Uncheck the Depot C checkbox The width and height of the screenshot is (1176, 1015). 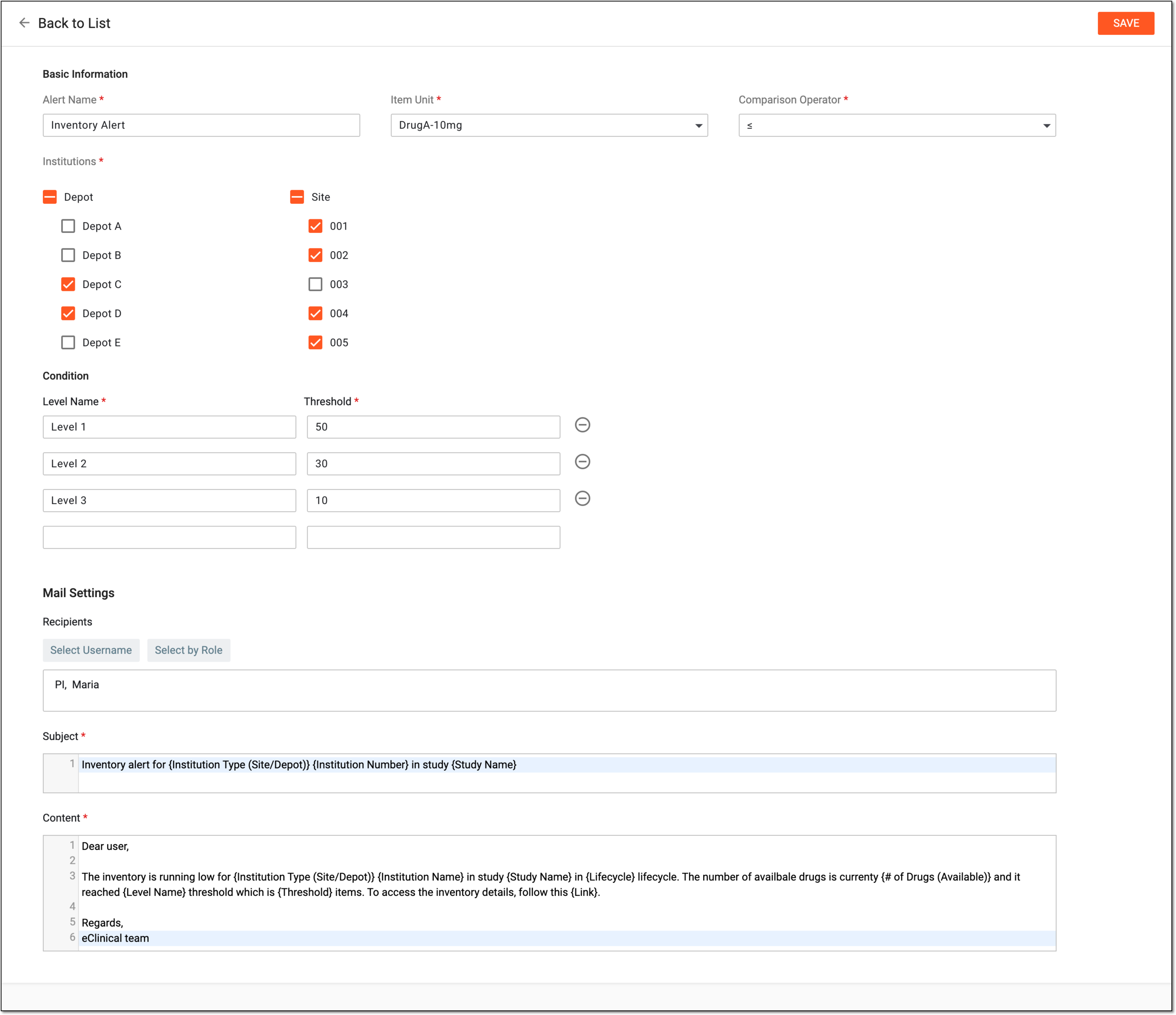[x=68, y=284]
